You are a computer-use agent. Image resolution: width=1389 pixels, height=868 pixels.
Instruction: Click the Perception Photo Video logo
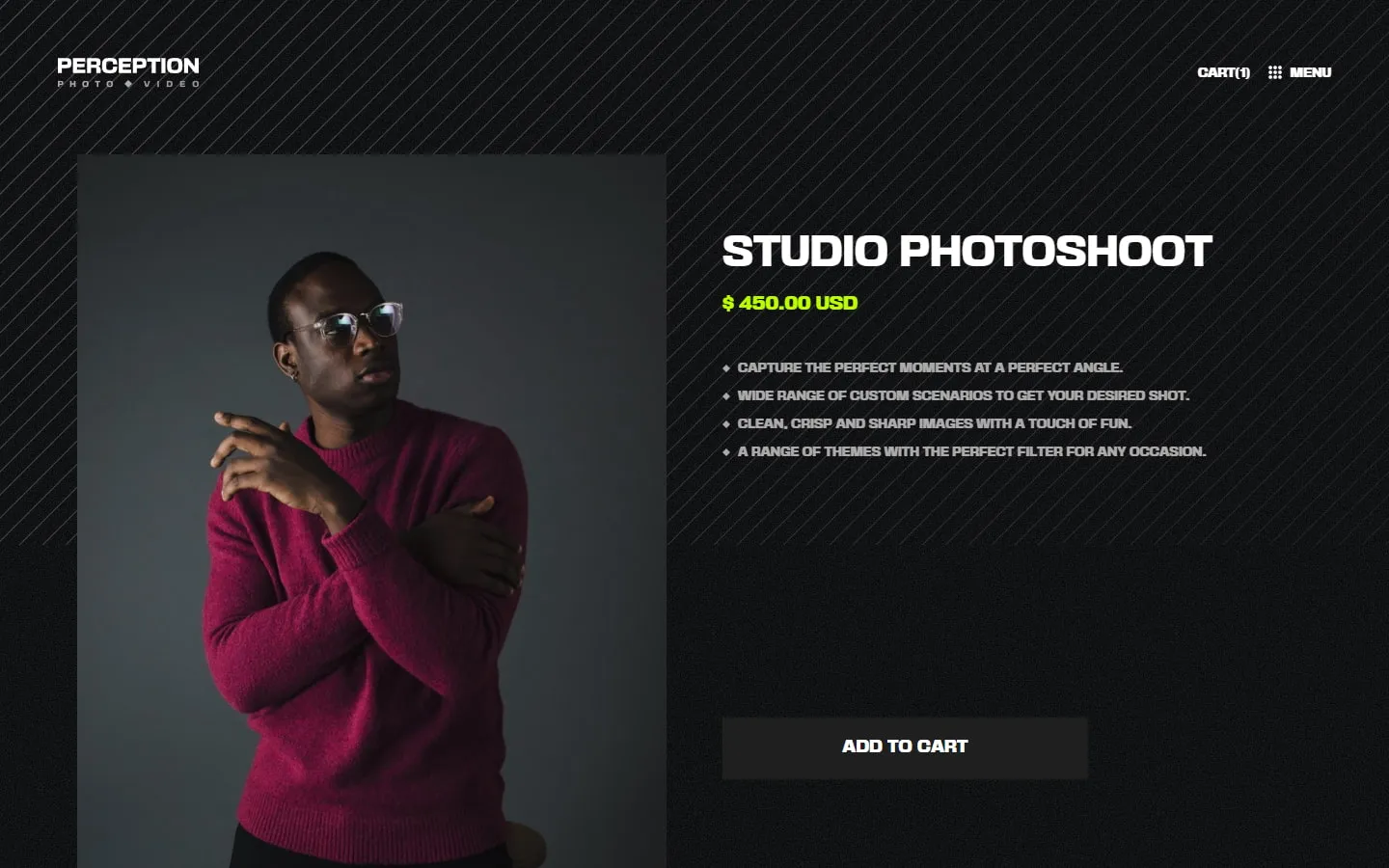128,72
